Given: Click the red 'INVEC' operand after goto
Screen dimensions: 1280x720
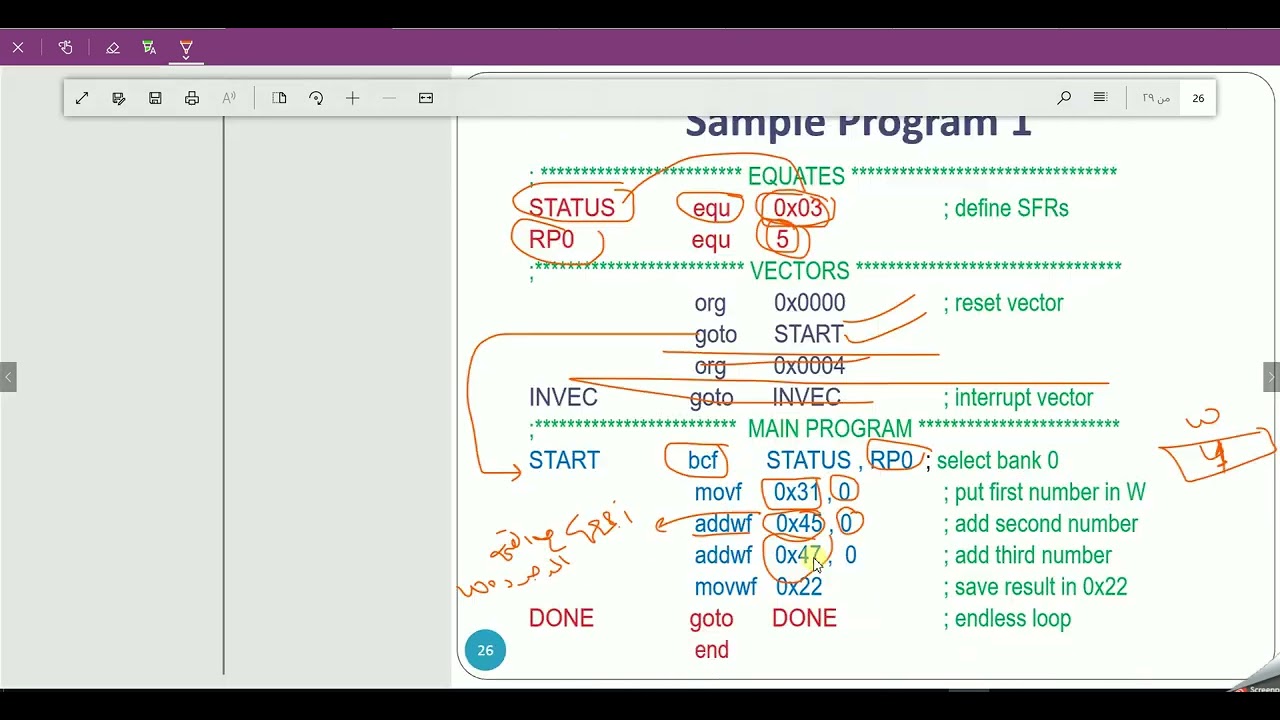Looking at the screenshot, I should click(x=806, y=397).
